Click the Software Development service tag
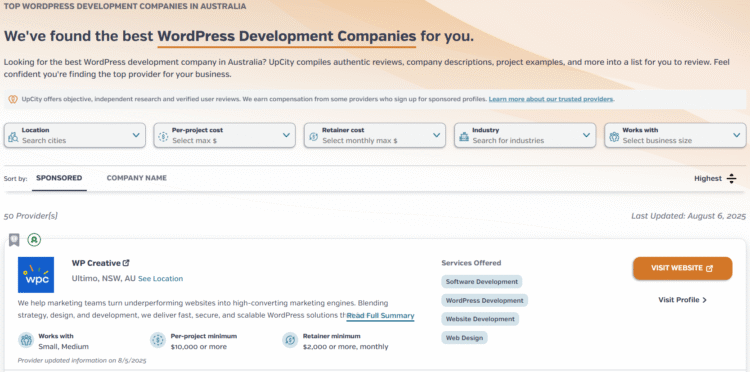 click(x=482, y=282)
